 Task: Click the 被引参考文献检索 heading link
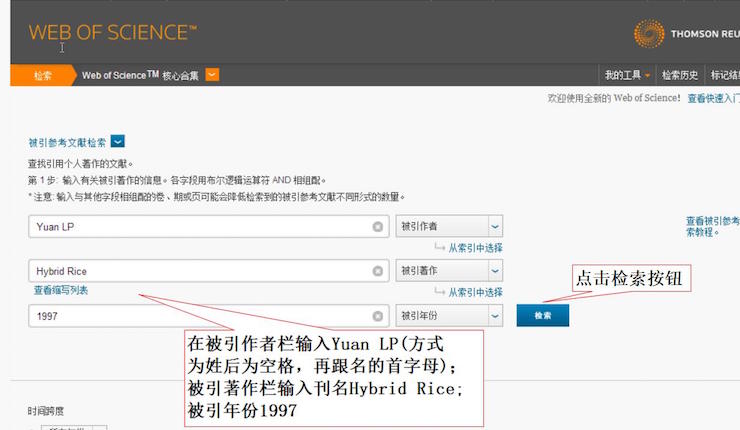(x=67, y=143)
